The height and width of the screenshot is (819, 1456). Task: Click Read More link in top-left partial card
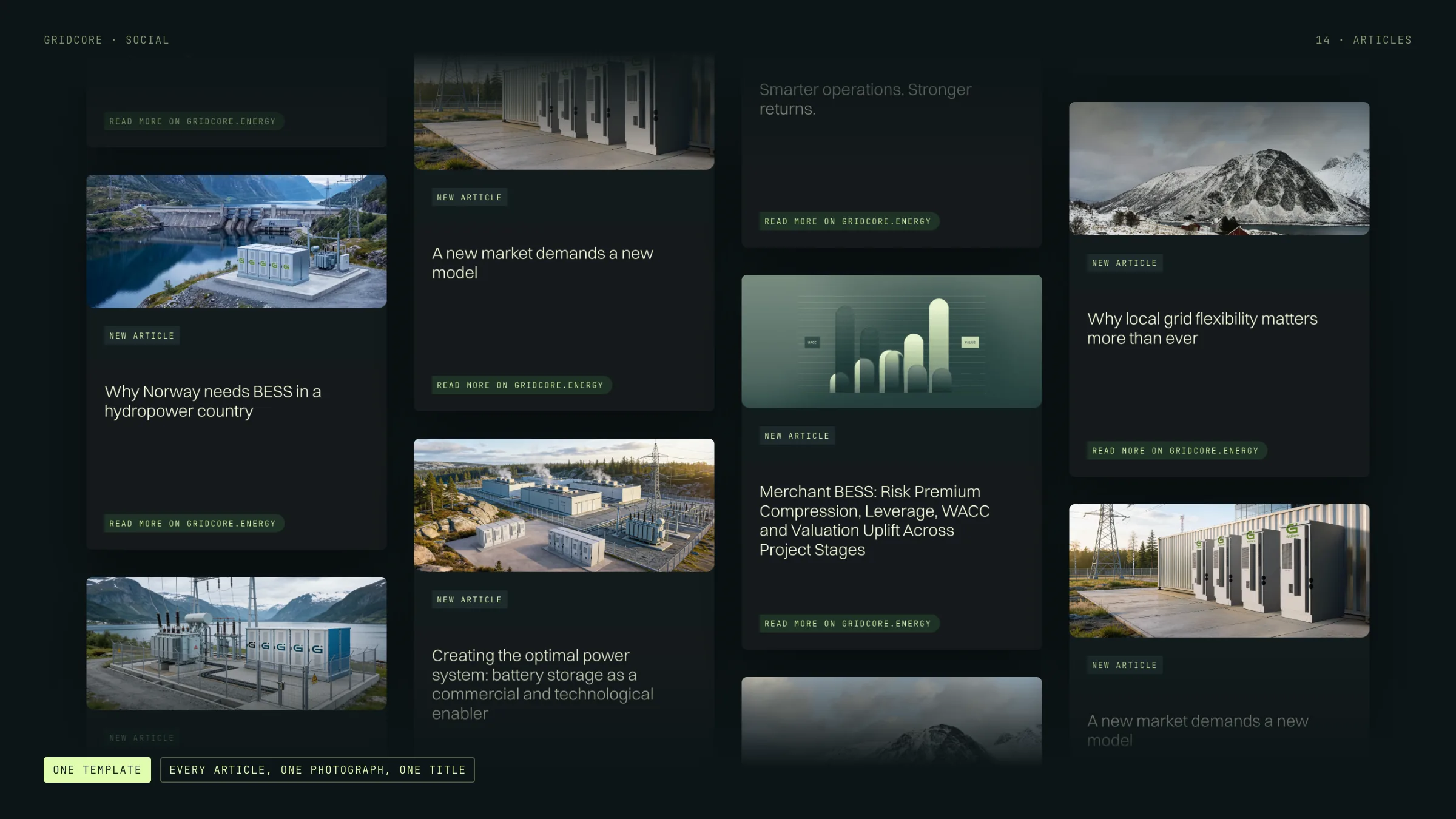193,121
